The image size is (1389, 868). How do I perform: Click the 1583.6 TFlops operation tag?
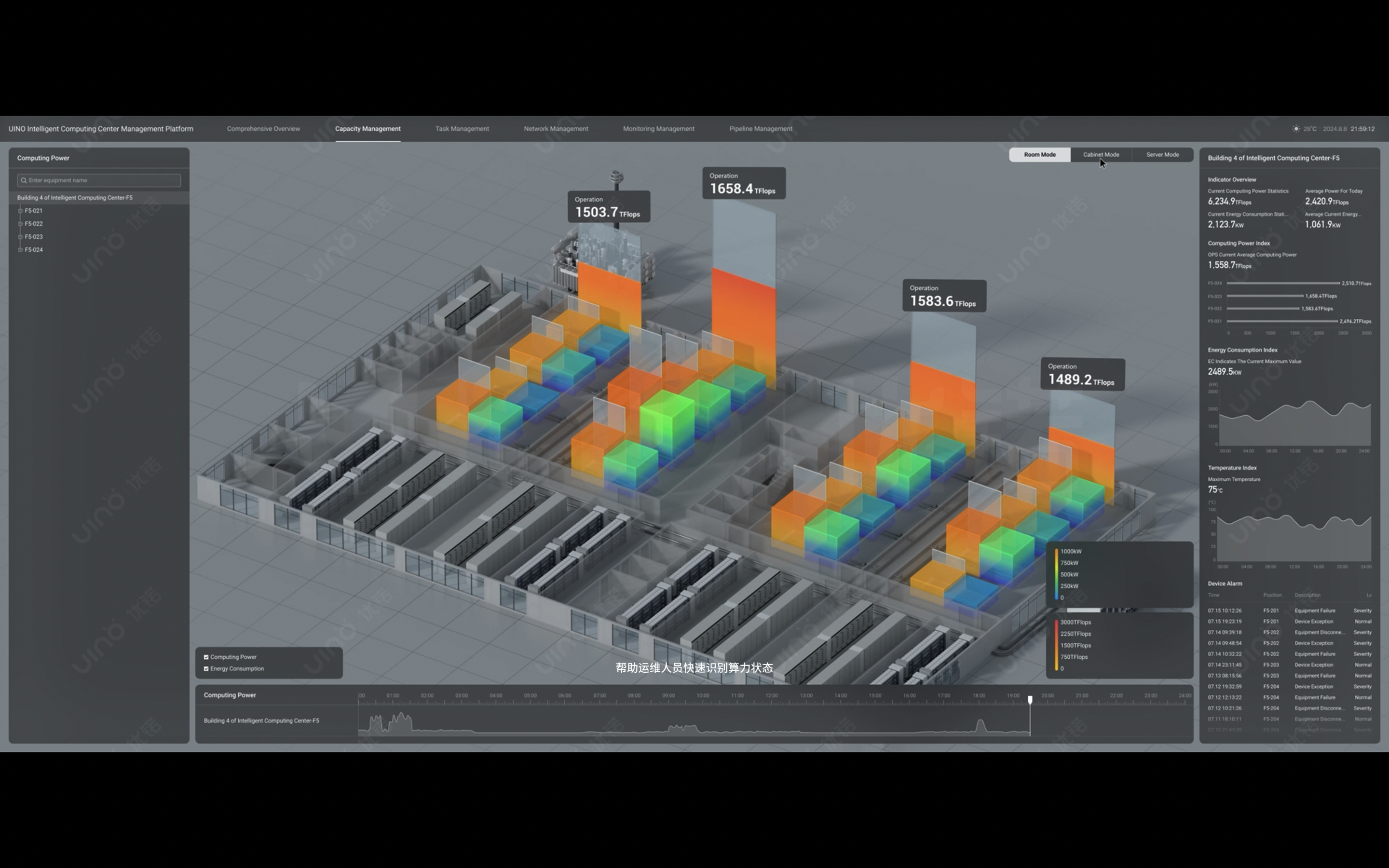click(x=944, y=296)
